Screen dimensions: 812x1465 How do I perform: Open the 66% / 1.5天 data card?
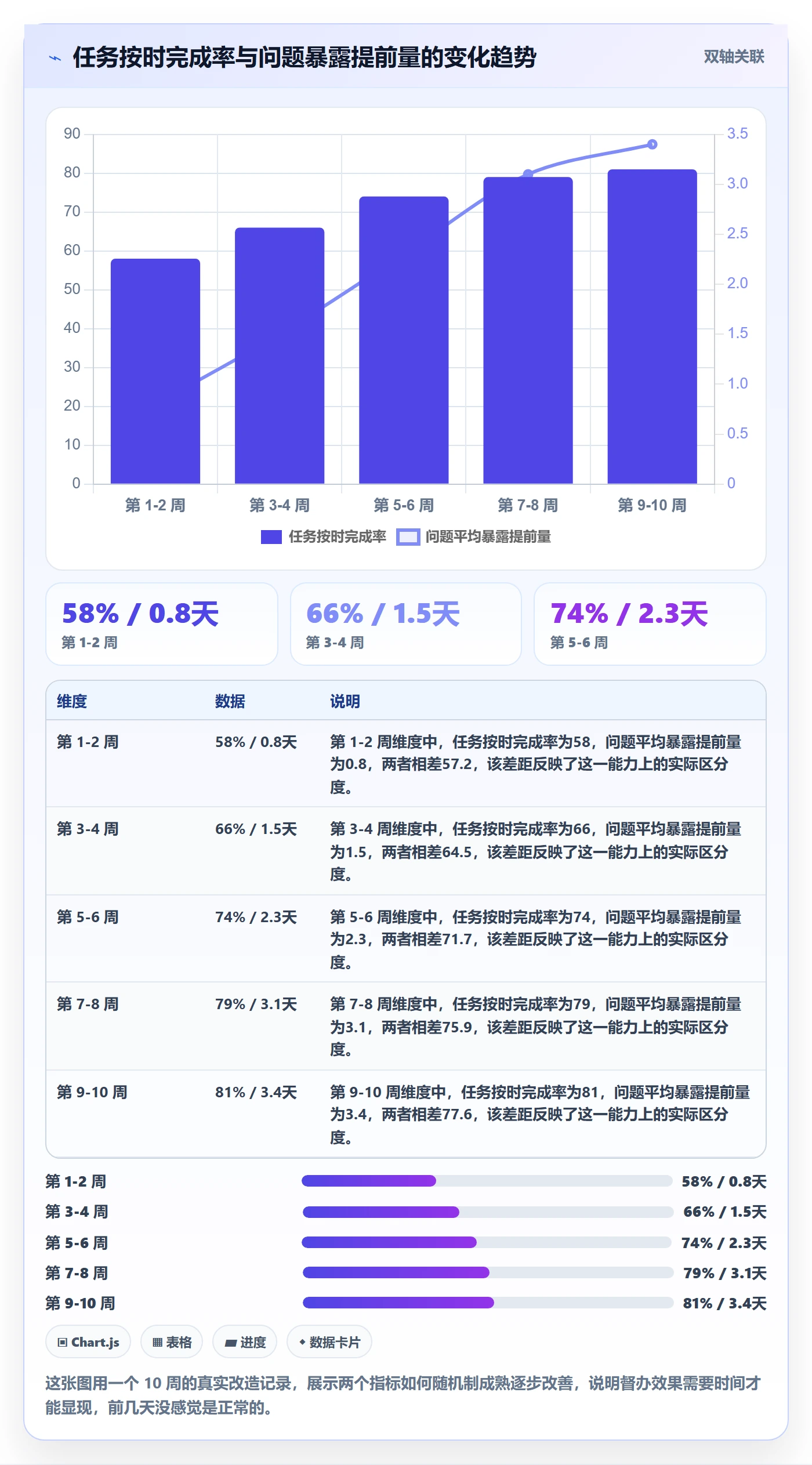point(406,624)
